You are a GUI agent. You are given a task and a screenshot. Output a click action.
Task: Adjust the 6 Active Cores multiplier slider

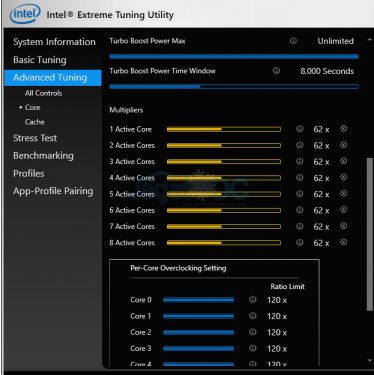224,210
